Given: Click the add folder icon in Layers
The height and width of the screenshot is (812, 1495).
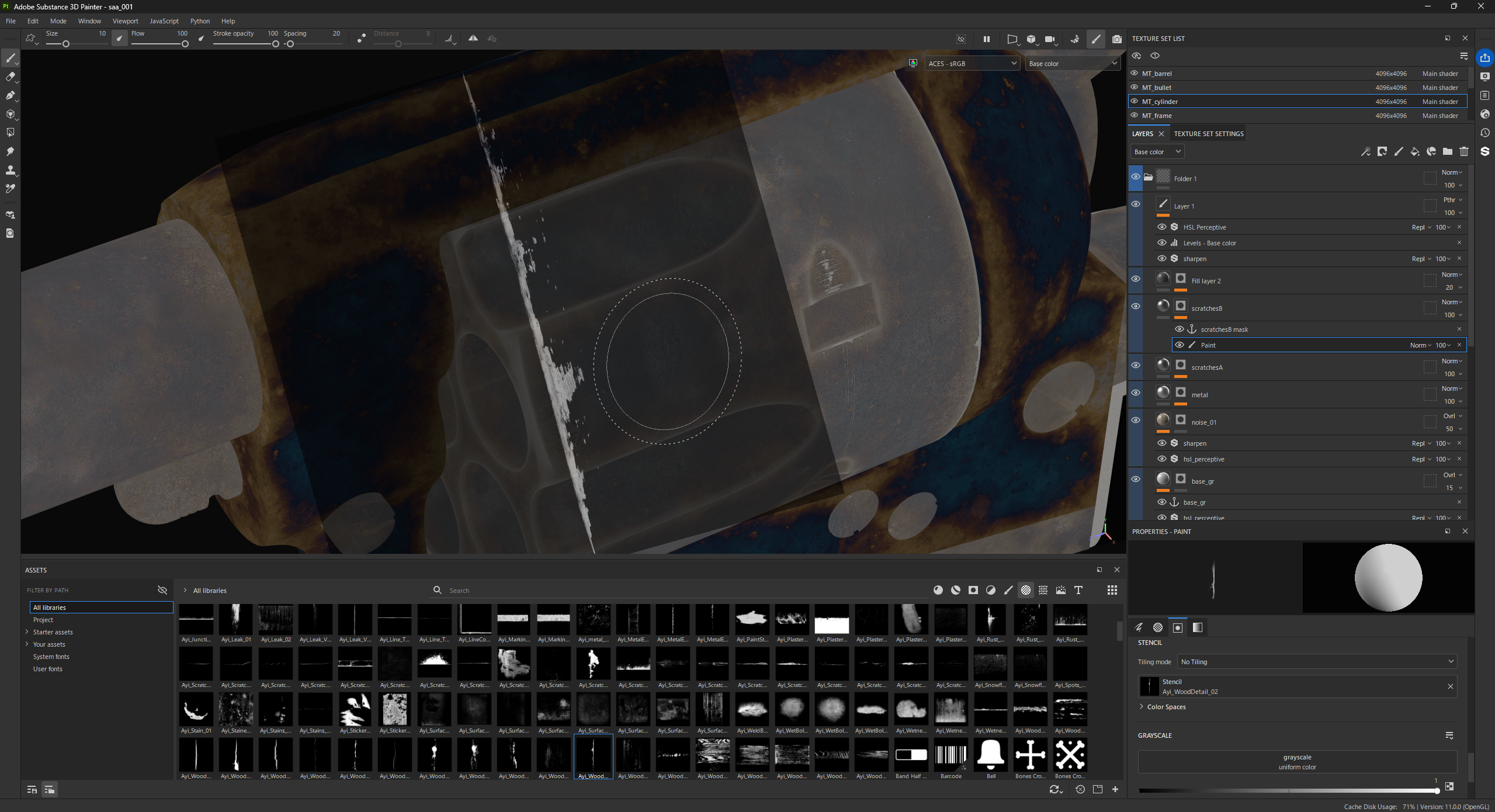Looking at the screenshot, I should (1447, 152).
